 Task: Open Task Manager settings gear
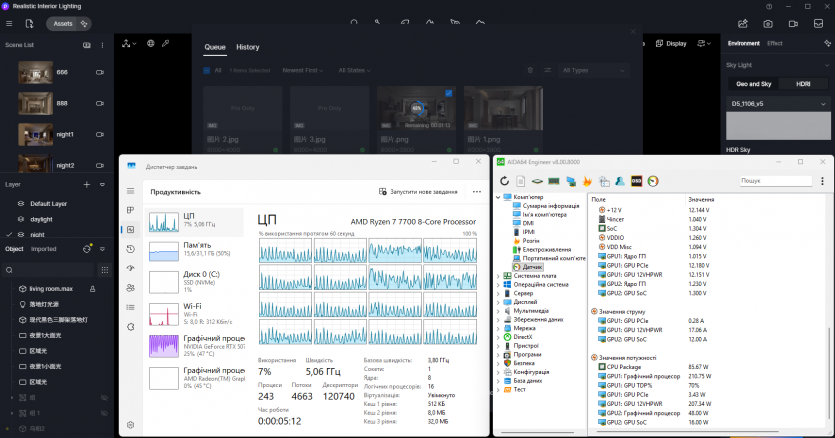point(131,425)
